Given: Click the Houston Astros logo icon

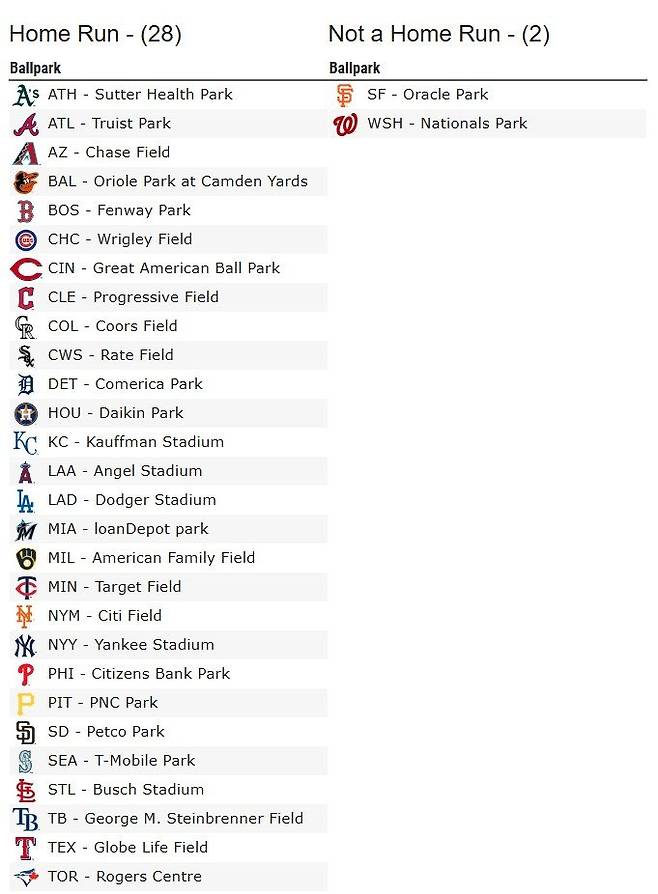Looking at the screenshot, I should (x=26, y=414).
